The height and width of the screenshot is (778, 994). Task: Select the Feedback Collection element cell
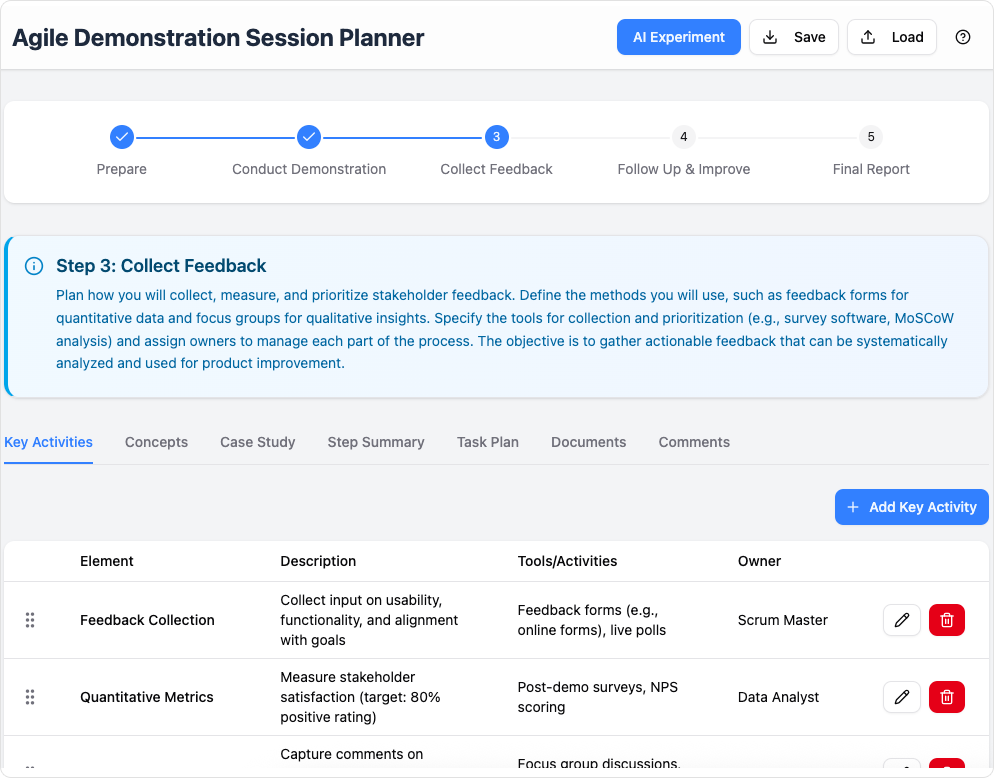pyautogui.click(x=147, y=620)
